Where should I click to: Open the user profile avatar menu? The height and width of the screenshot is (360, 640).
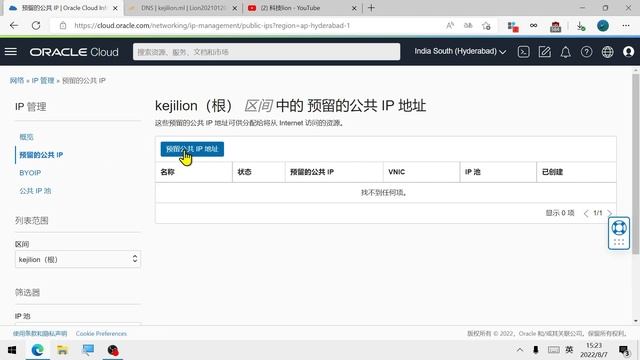629,52
